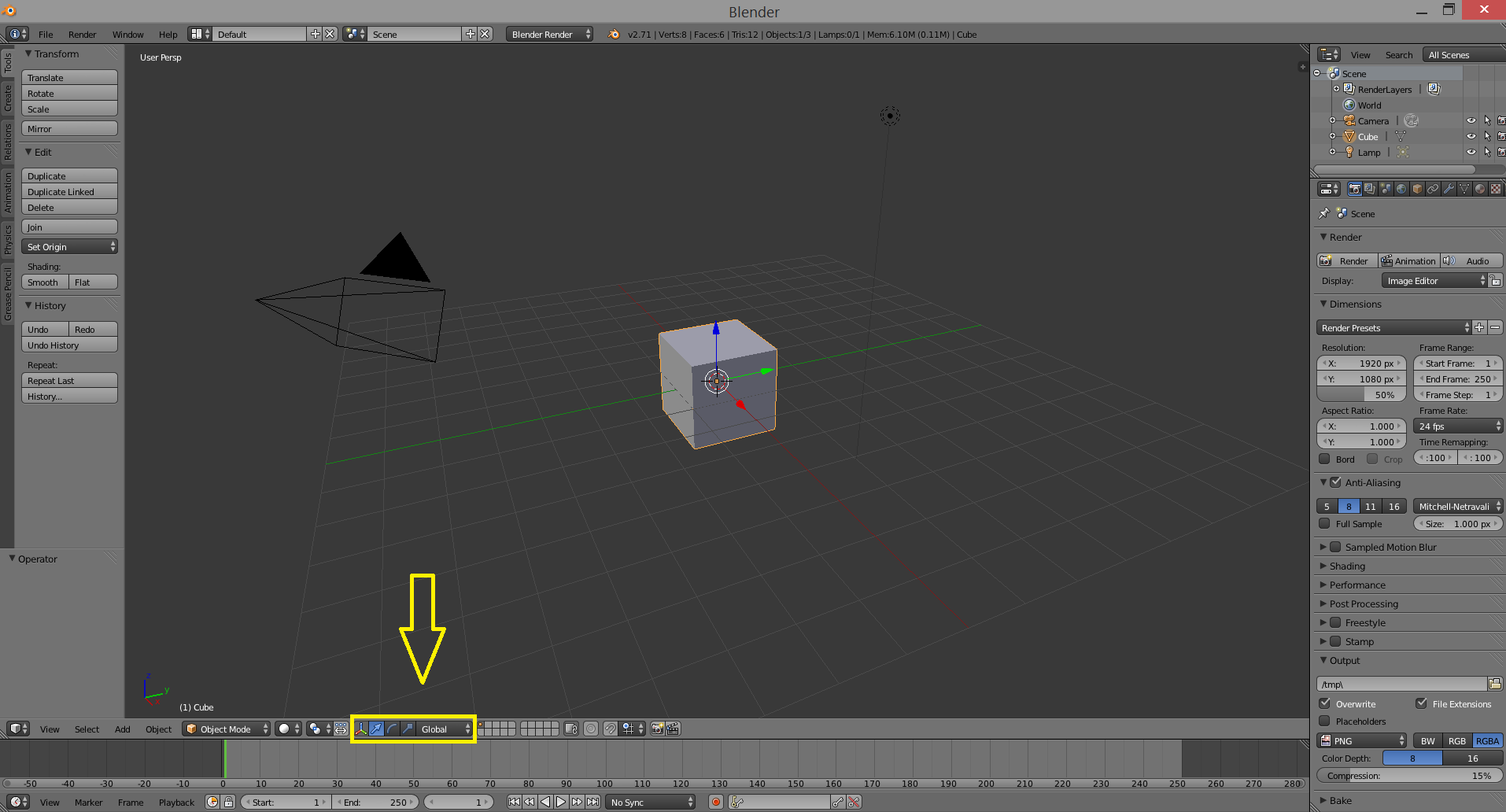Open Object properties cube tab
The height and width of the screenshot is (812, 1506).
coord(1417,189)
